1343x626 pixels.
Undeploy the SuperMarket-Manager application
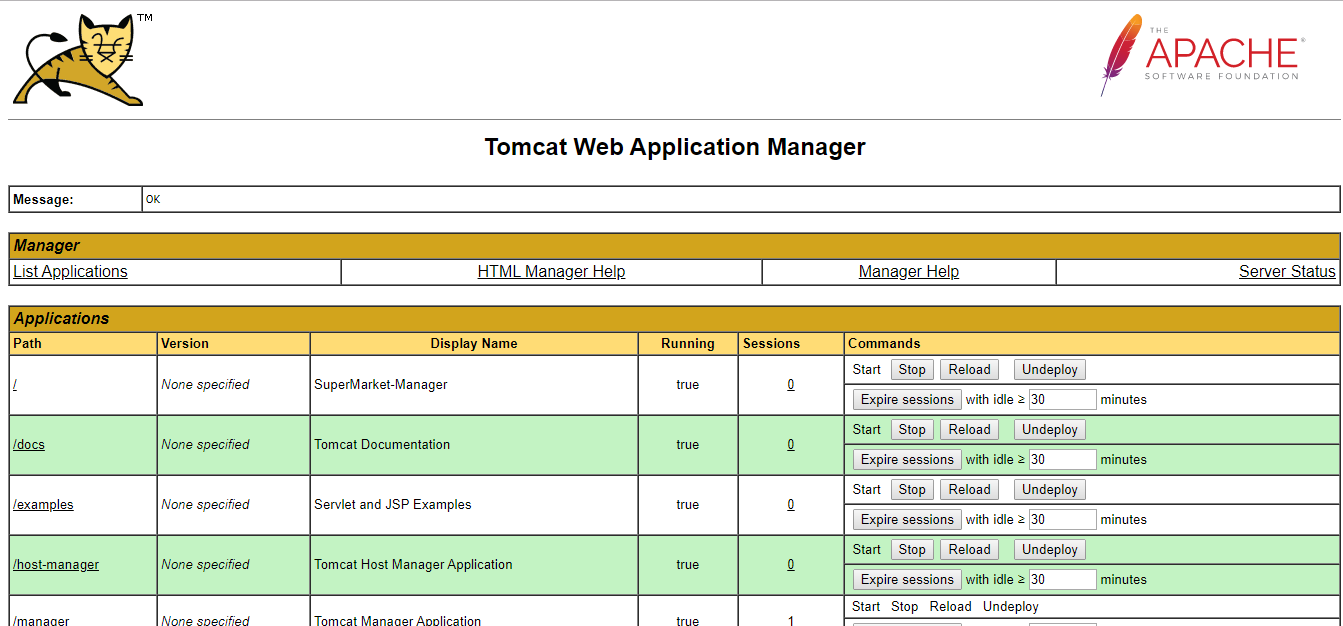point(1050,370)
